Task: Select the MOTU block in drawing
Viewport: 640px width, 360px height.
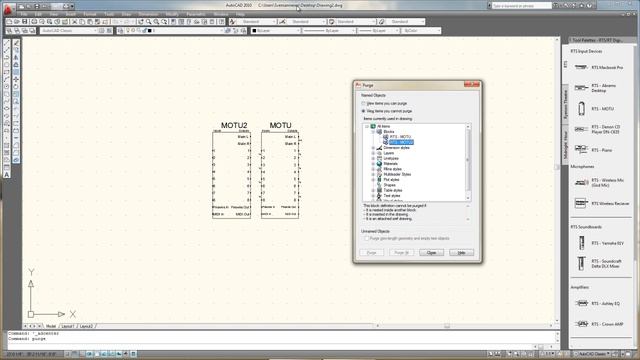Action: [281, 171]
